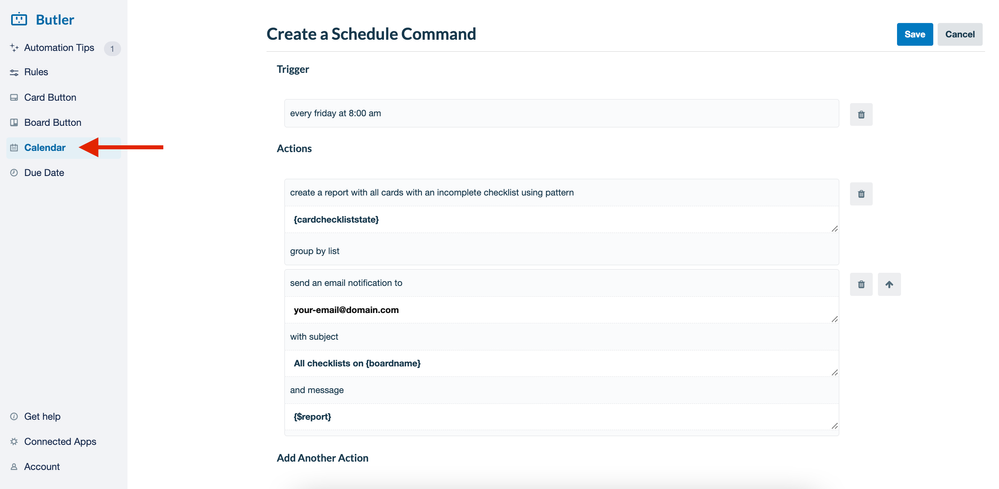Image resolution: width=999 pixels, height=489 pixels.
Task: Delete the every friday trigger
Action: coord(861,115)
